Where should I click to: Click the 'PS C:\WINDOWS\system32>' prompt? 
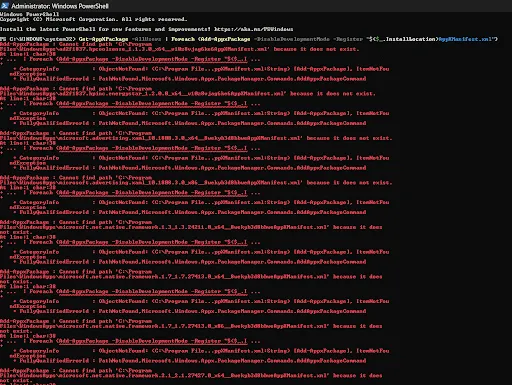pos(38,39)
